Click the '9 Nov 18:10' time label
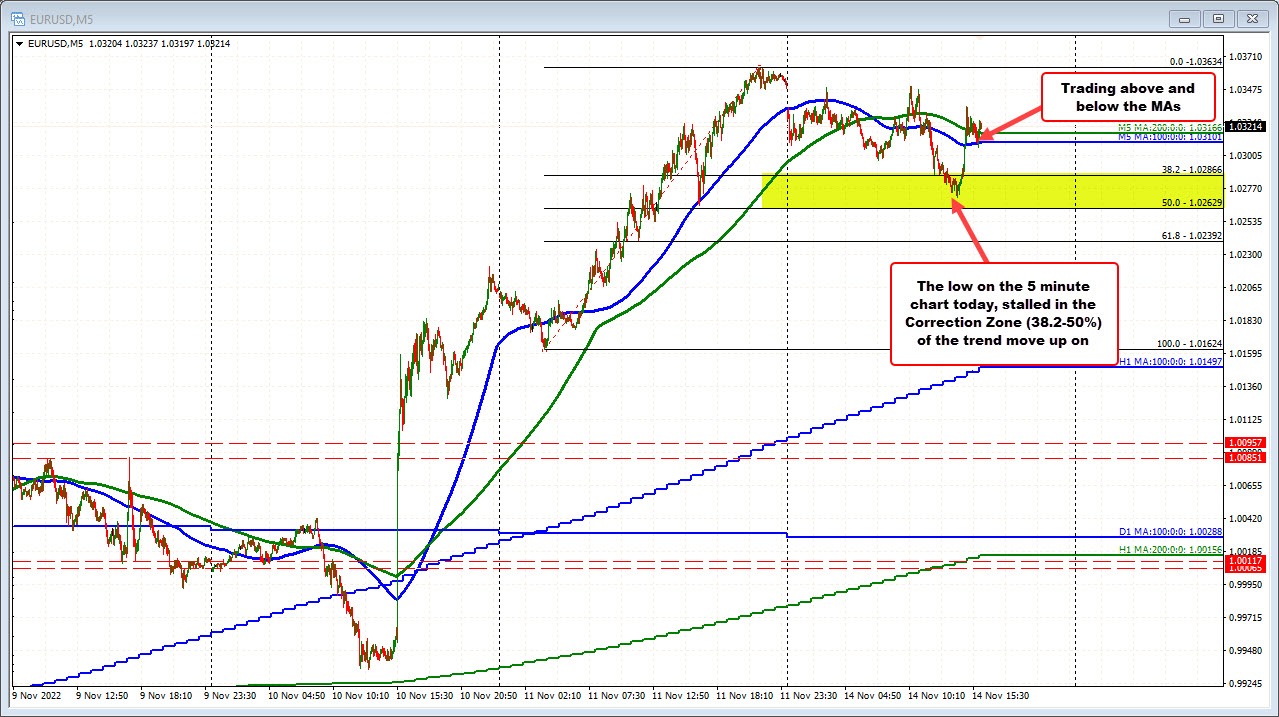 tap(168, 695)
